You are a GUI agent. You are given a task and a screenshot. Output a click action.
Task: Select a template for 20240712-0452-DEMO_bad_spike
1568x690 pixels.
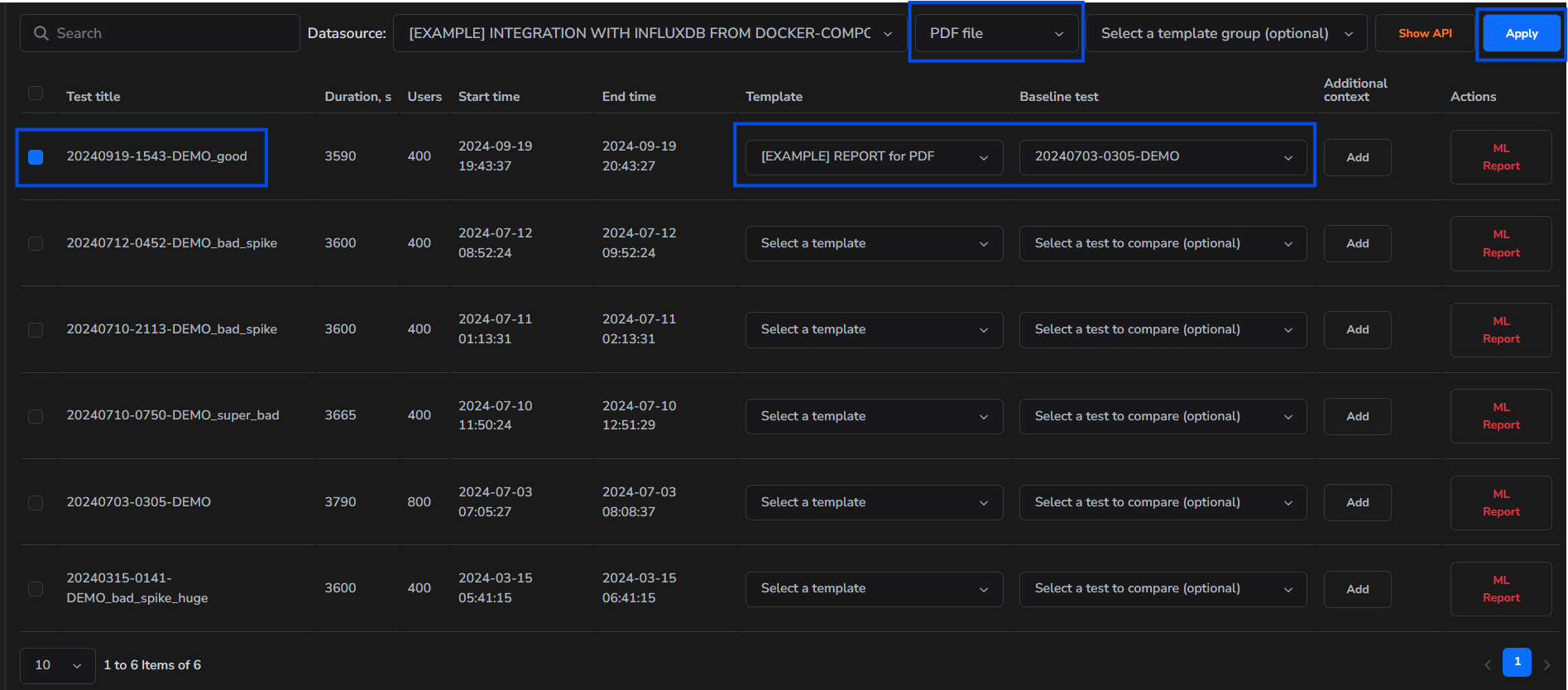click(x=874, y=243)
